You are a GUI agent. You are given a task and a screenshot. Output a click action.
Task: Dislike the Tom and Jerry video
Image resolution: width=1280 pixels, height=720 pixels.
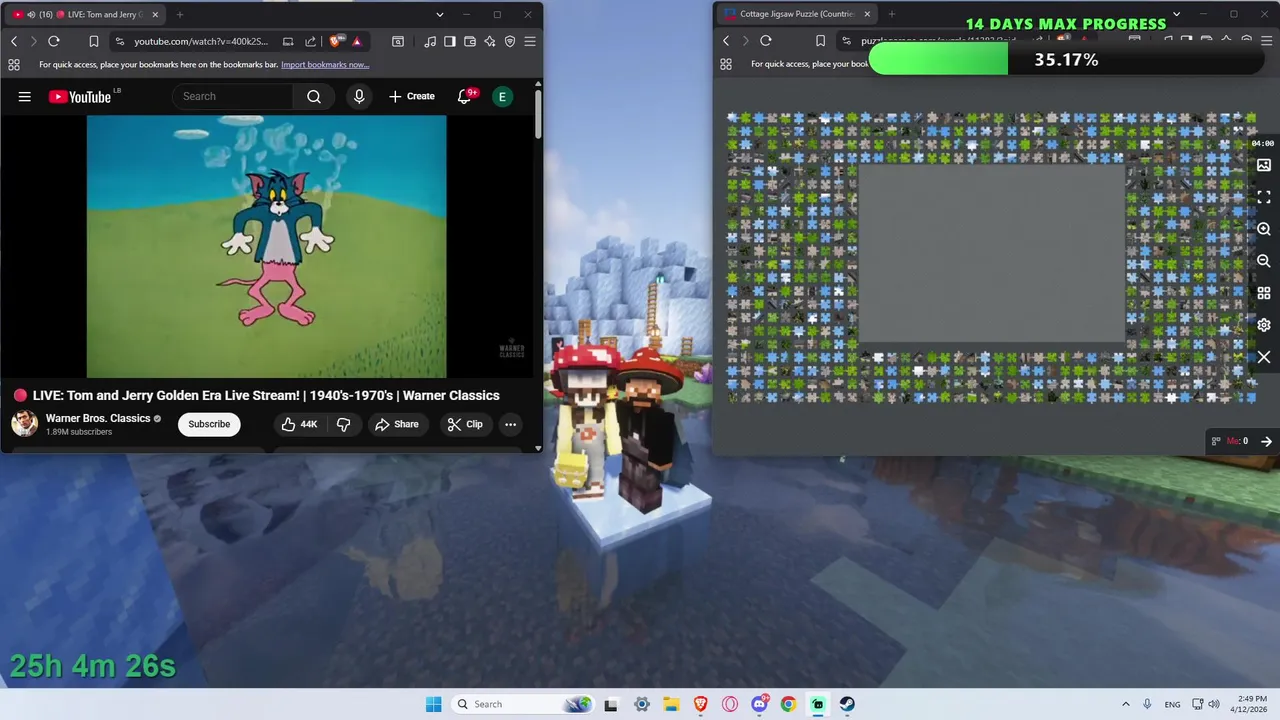coord(343,424)
